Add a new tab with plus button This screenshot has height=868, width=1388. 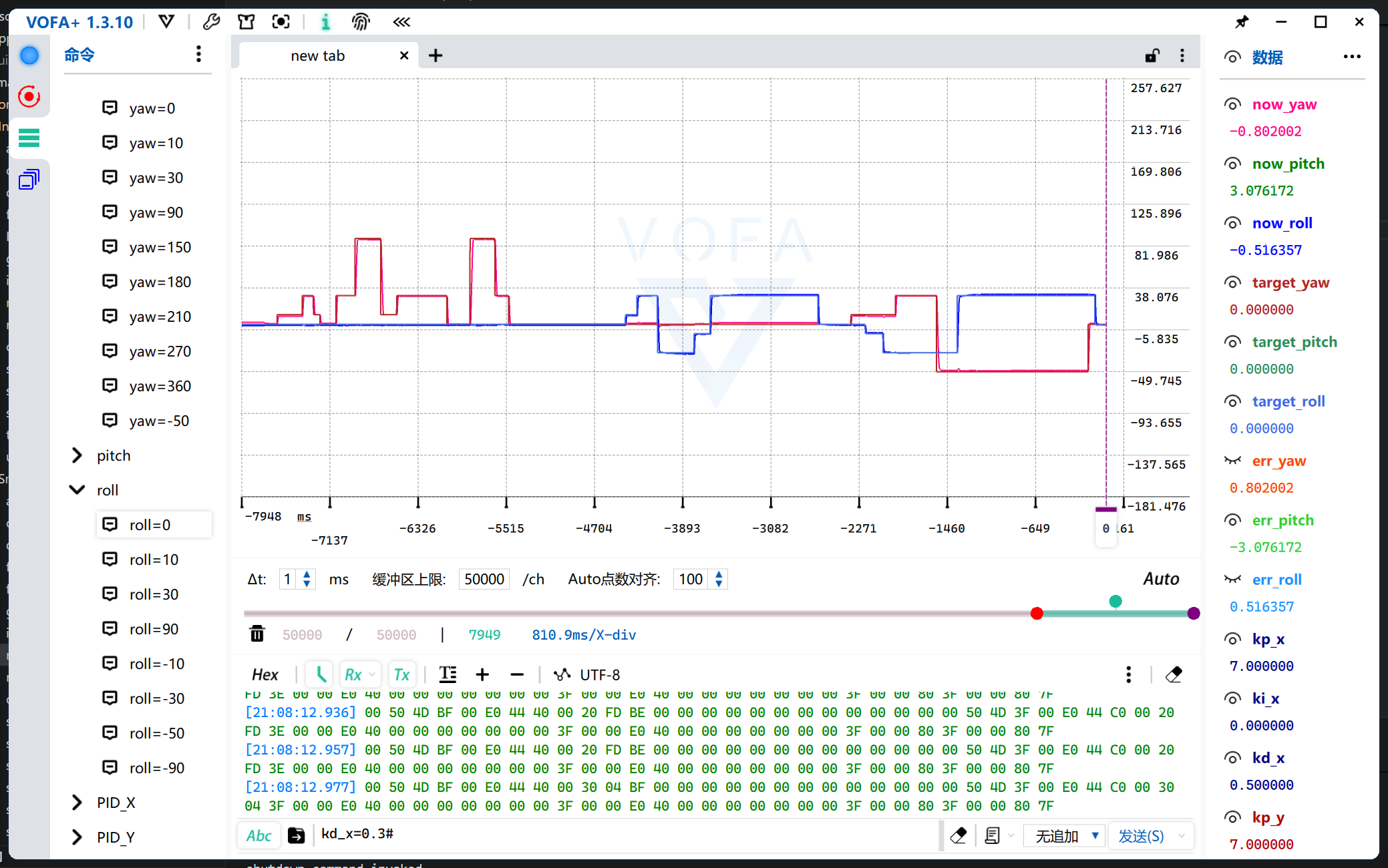(x=436, y=55)
